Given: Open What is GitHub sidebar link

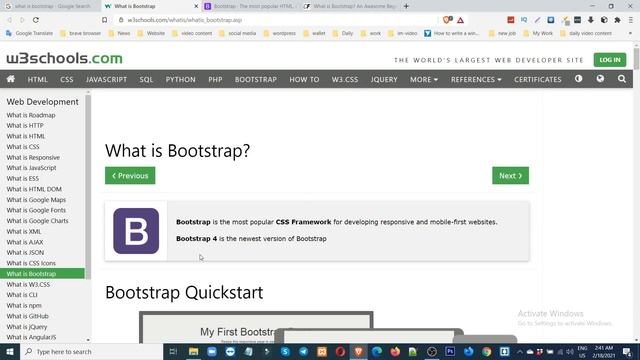Looking at the screenshot, I should [27, 316].
